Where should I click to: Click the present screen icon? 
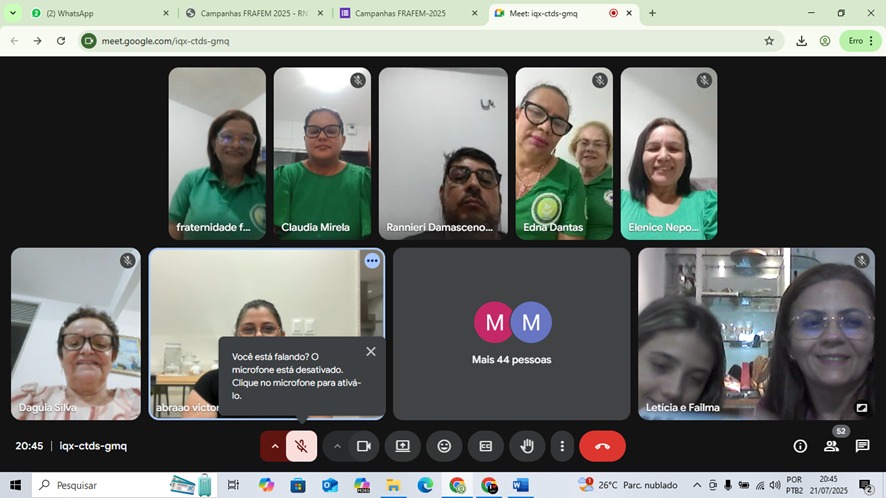tap(402, 446)
